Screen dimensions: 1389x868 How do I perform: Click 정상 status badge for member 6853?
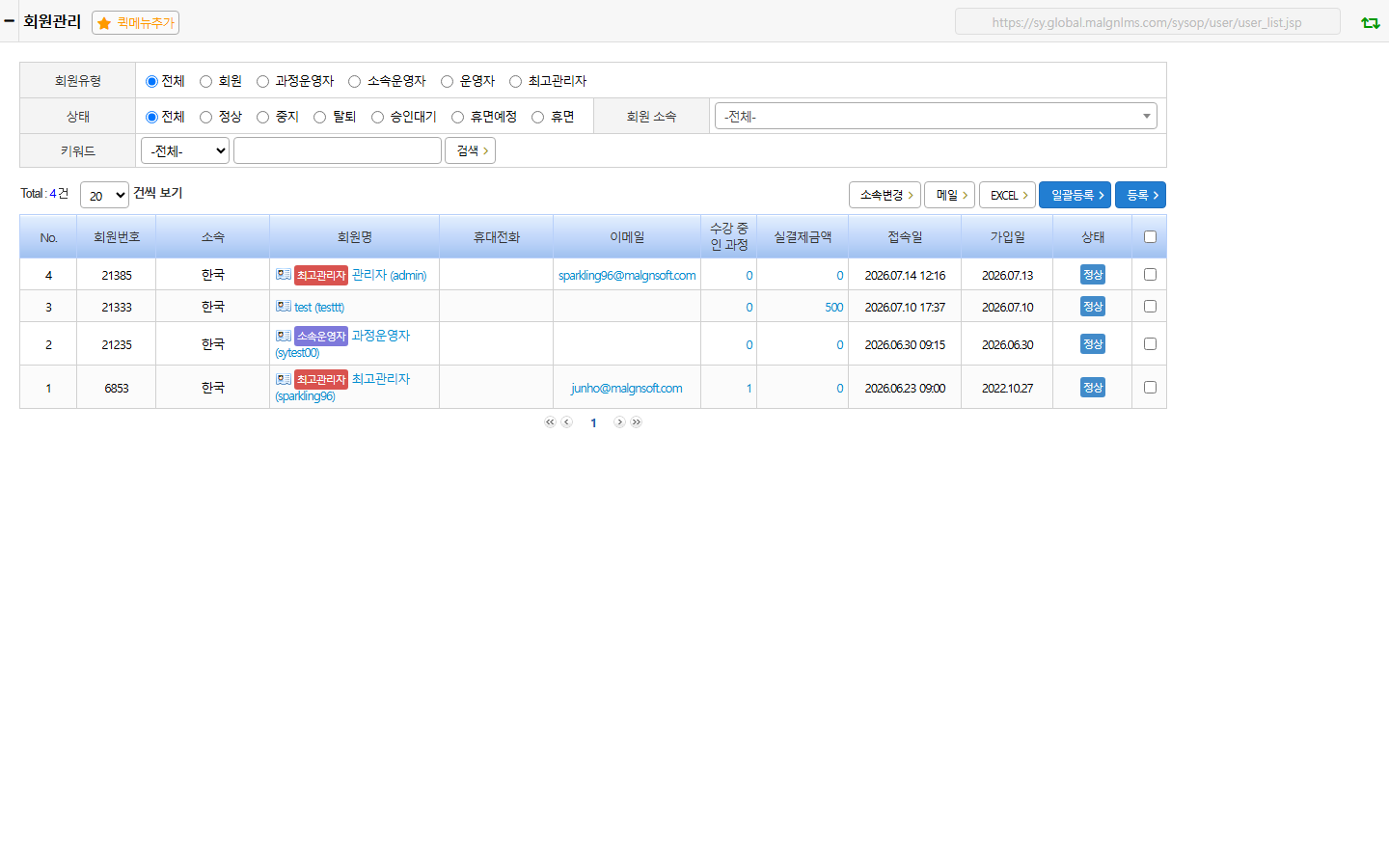(1093, 388)
